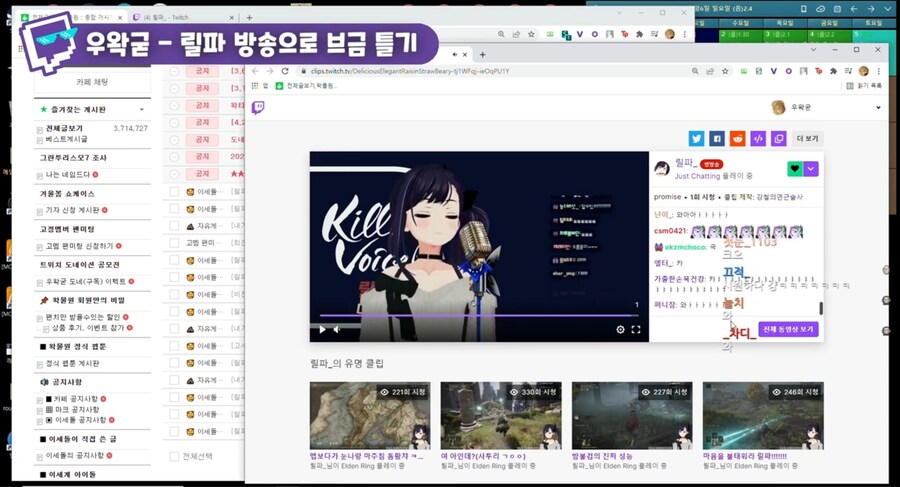Tick the checkbox on the 고멤 팬미 row
The height and width of the screenshot is (487, 900).
click(x=174, y=243)
